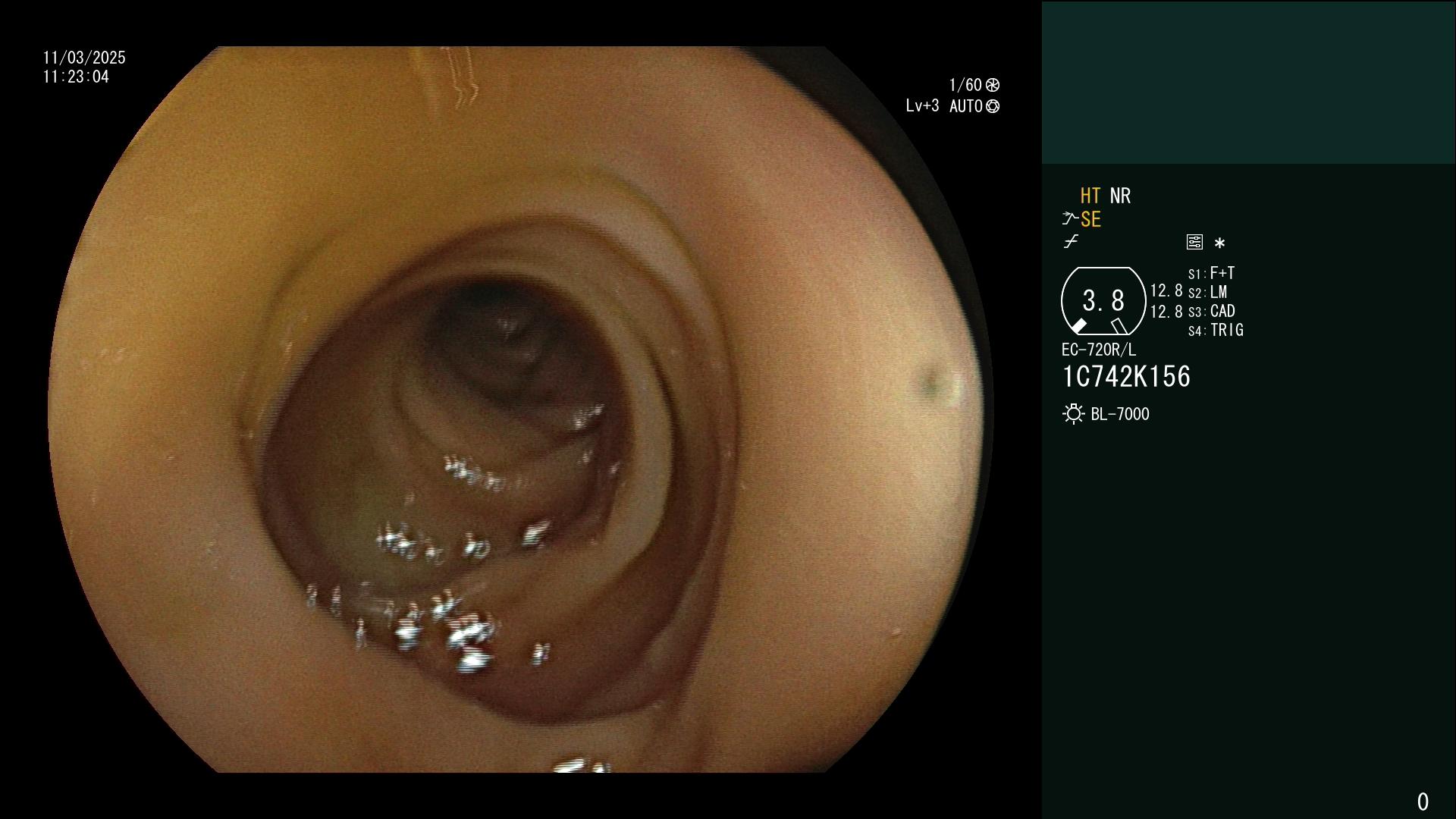
Task: Click the scope tip diameter diagram
Action: 1103,301
